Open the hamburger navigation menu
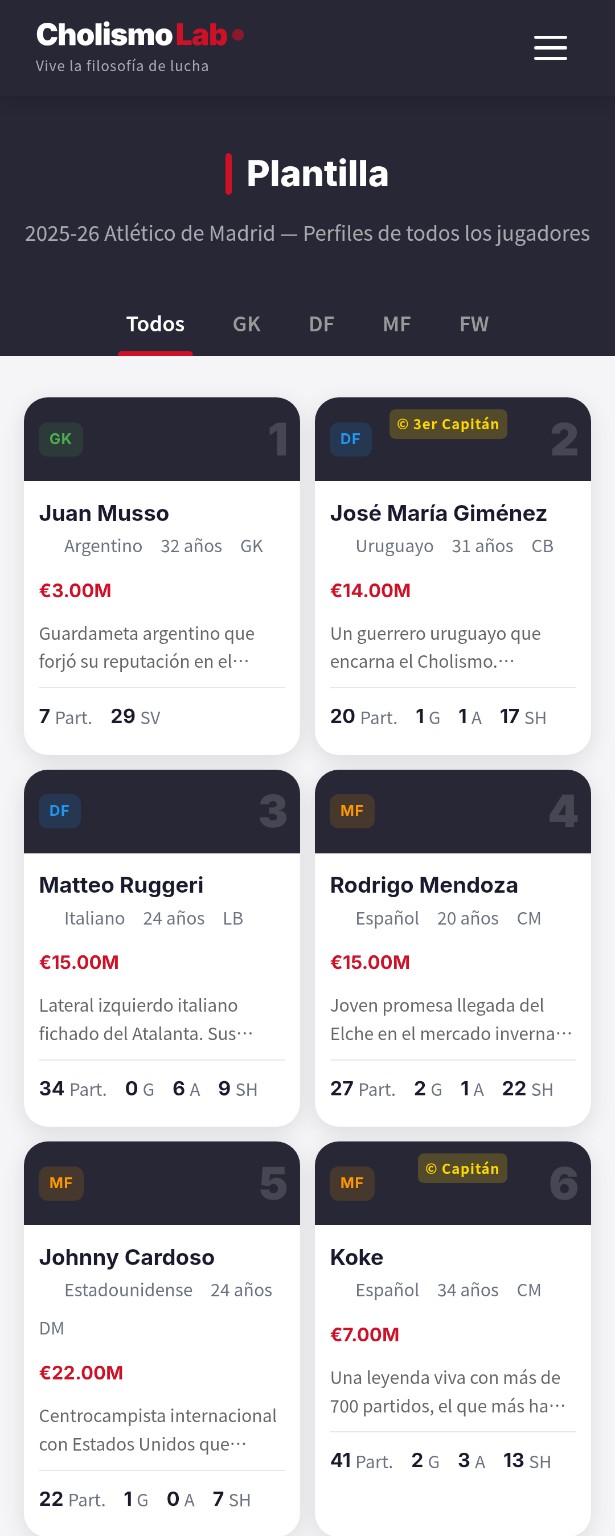Screen dimensions: 615x1536 point(550,47)
